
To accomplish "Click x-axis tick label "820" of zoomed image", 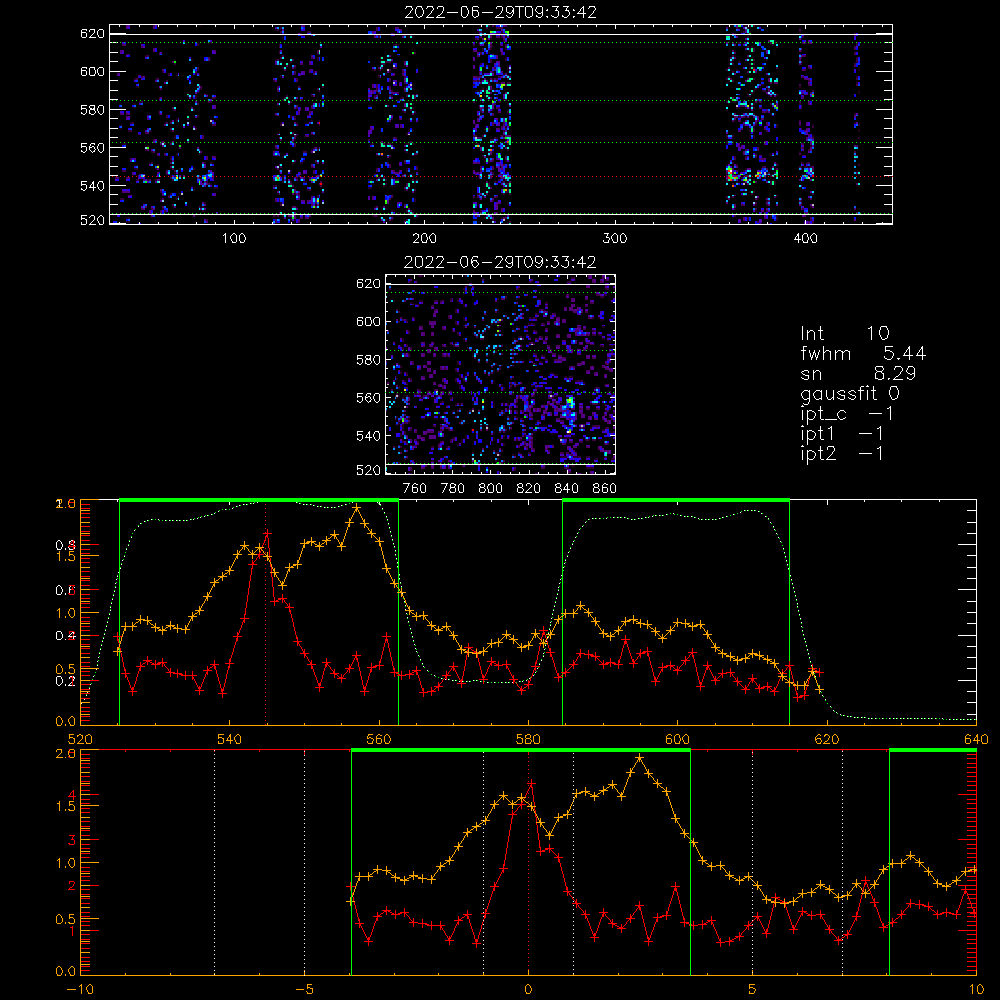I will click(x=529, y=489).
